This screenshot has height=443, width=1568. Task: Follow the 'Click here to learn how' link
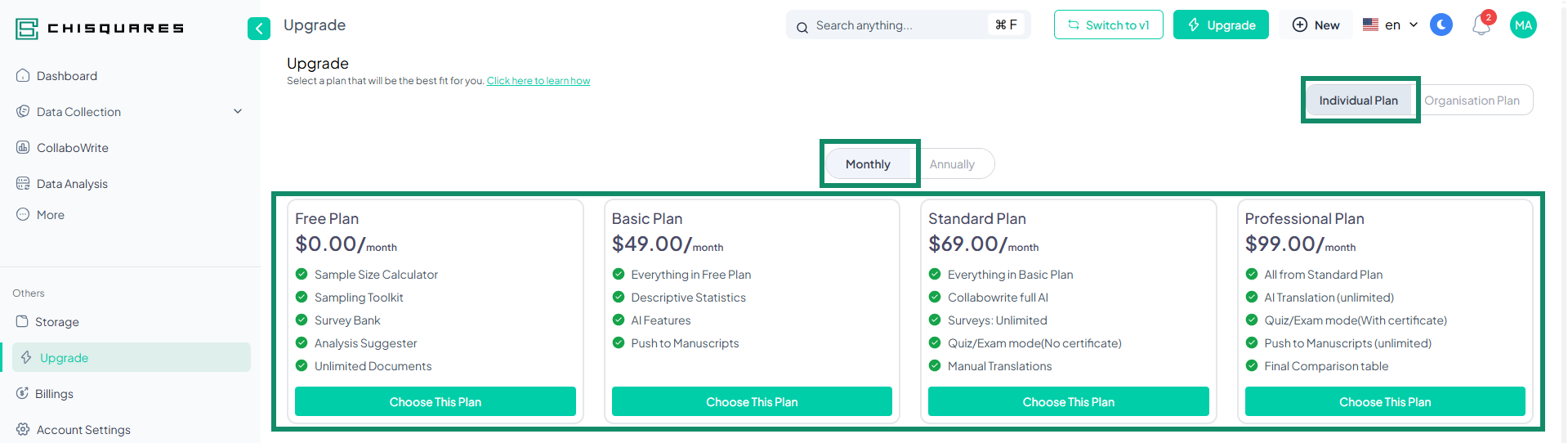point(538,81)
